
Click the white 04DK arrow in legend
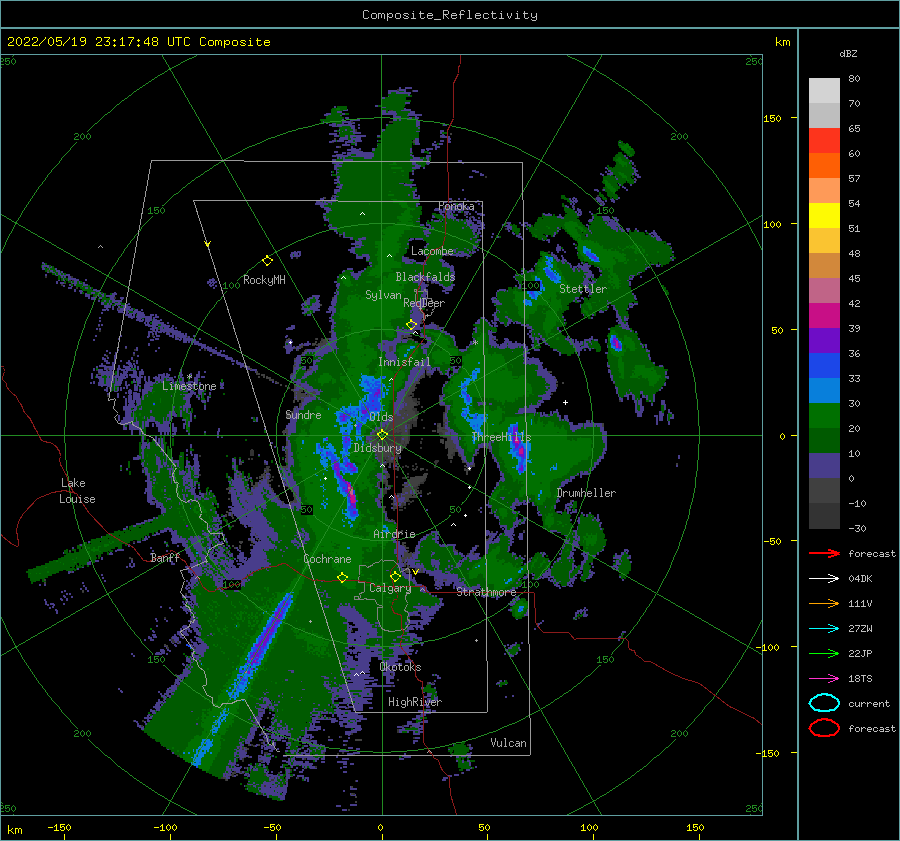pyautogui.click(x=824, y=579)
